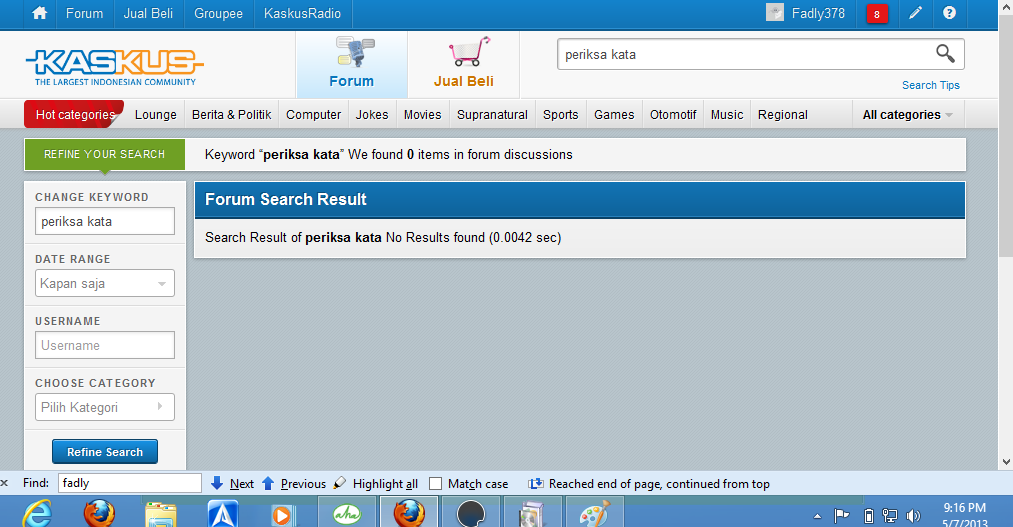The image size is (1013, 527).
Task: Open the media player taskbar icon
Action: coord(282,514)
